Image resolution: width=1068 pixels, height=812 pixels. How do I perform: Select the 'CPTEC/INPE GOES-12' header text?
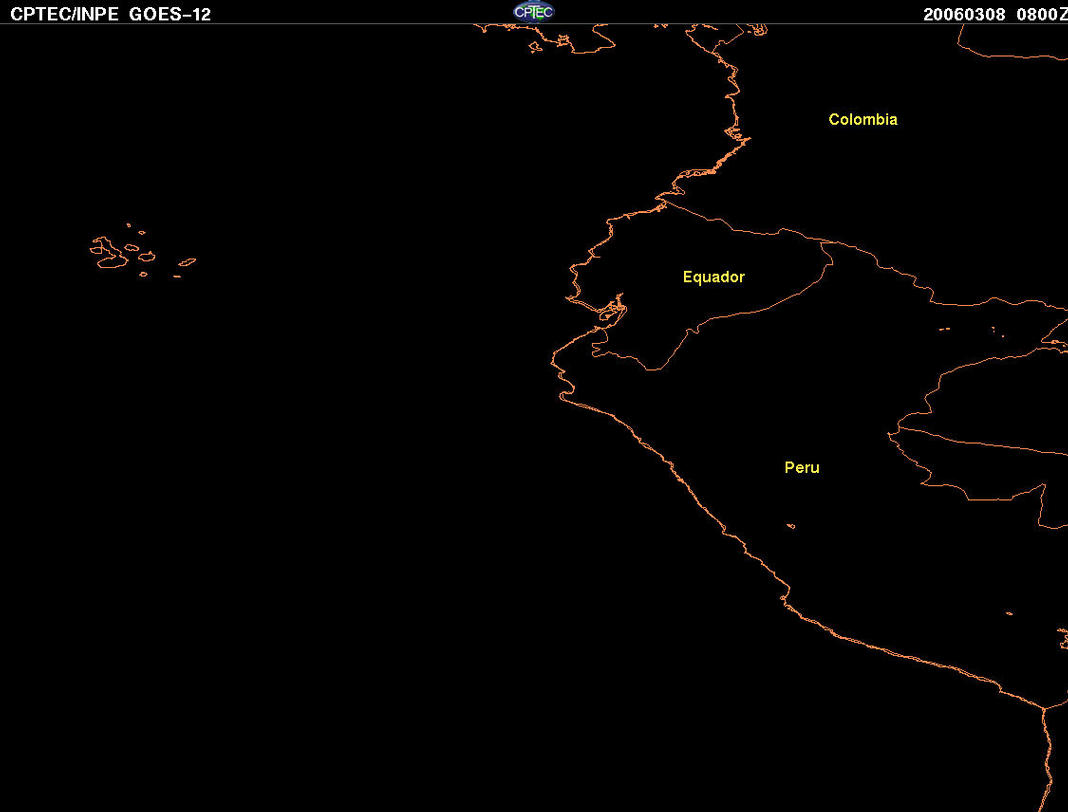110,14
